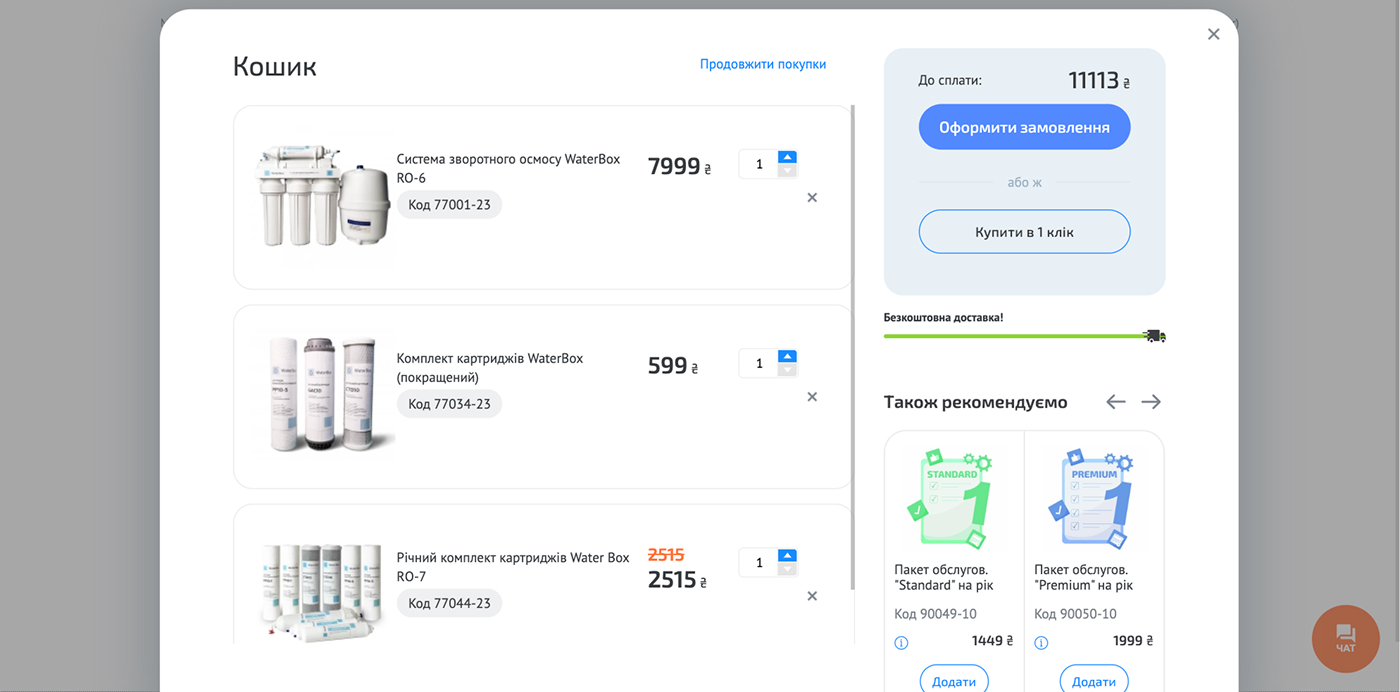The width and height of the screenshot is (1400, 692).
Task: Increase quantity of WaterBox RO-6 system
Action: pos(787,157)
